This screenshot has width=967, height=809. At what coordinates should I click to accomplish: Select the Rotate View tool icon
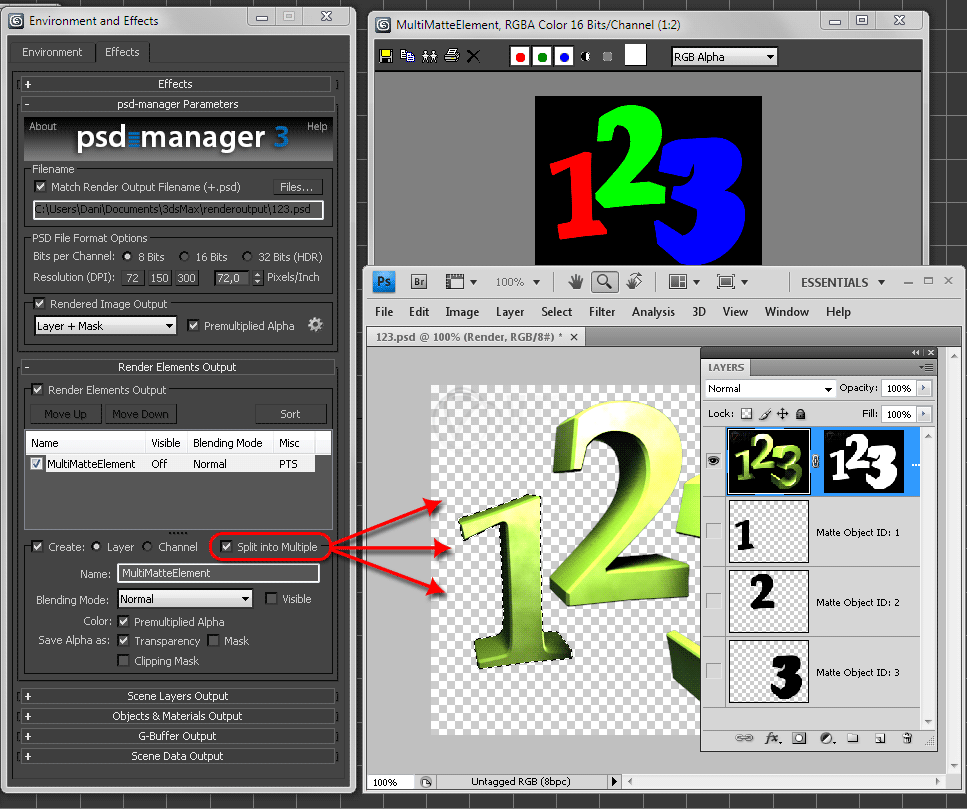pyautogui.click(x=634, y=282)
